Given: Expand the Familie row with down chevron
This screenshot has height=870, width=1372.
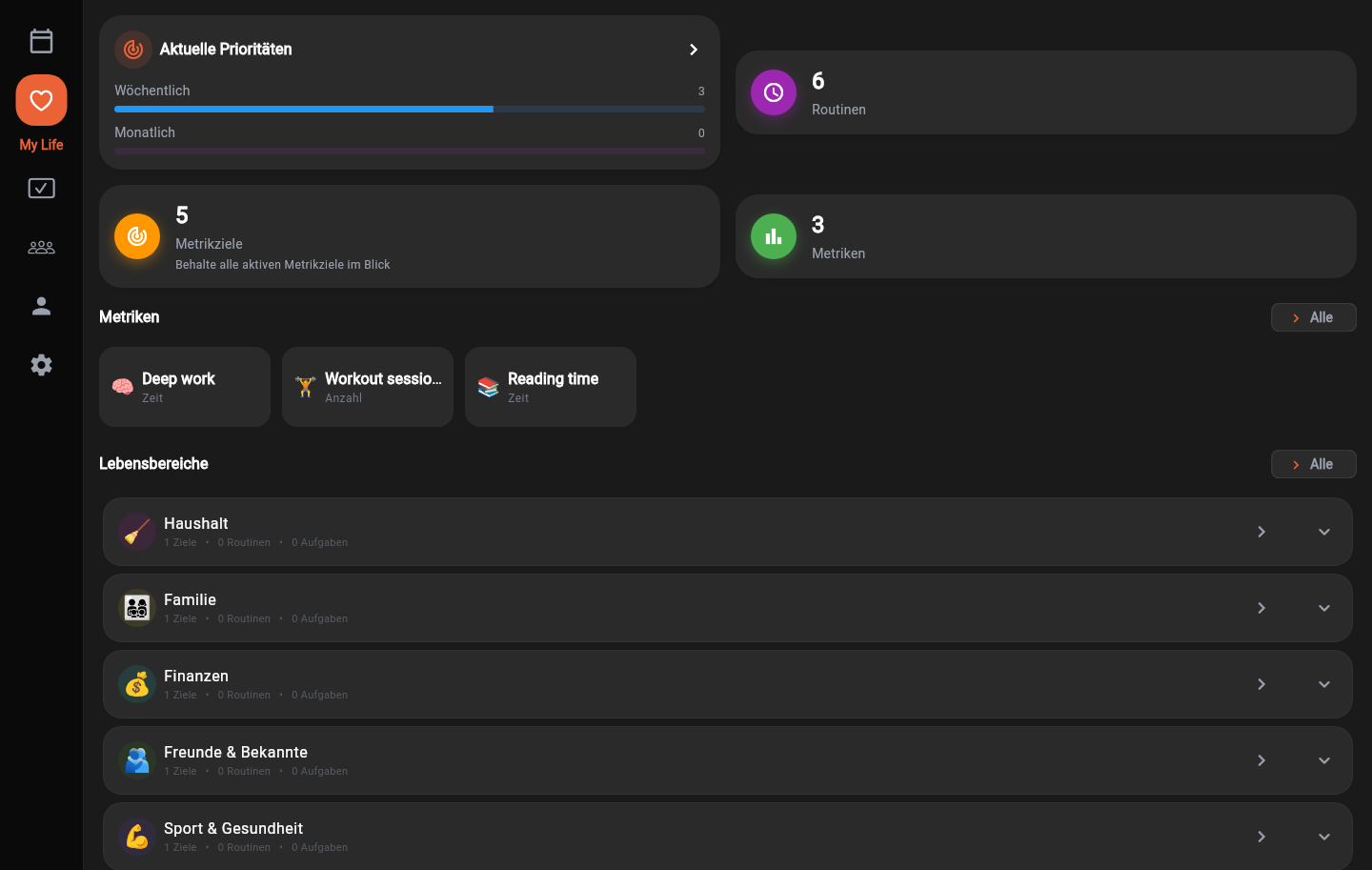Looking at the screenshot, I should click(x=1324, y=608).
